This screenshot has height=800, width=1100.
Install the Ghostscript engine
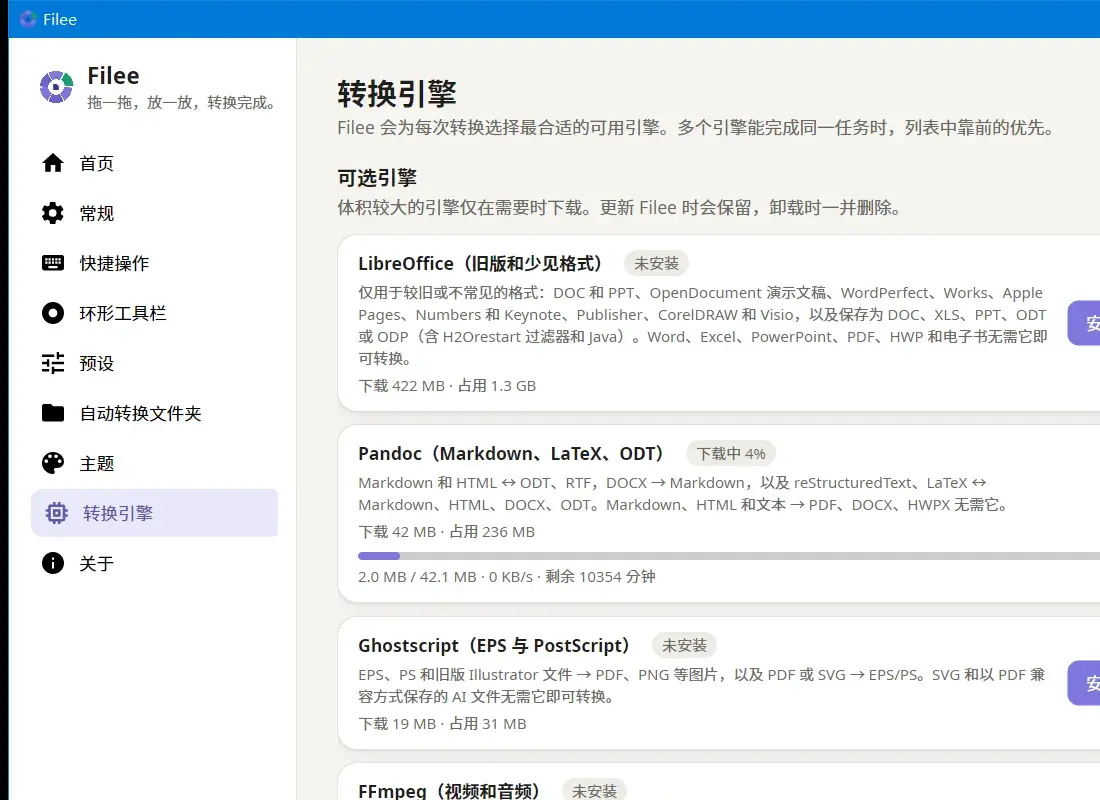point(1085,683)
